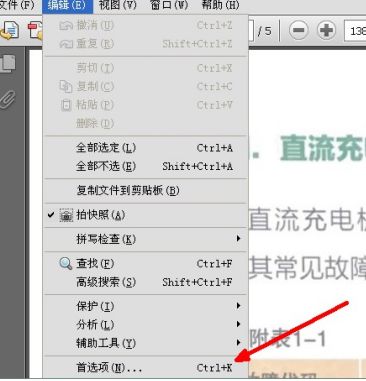Open the 帮助(H) menu
The height and width of the screenshot is (381, 366).
(220, 5)
